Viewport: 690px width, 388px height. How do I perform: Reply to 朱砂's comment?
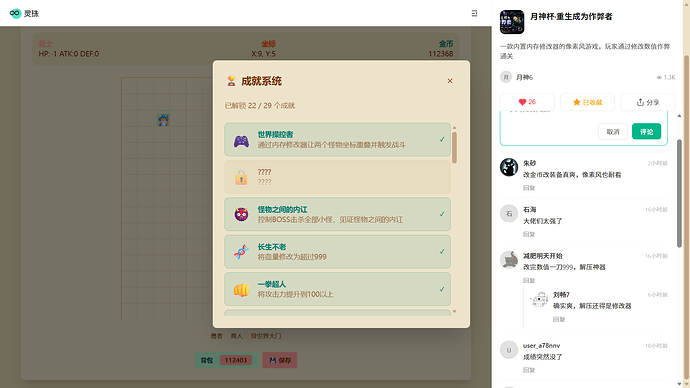[x=529, y=188]
